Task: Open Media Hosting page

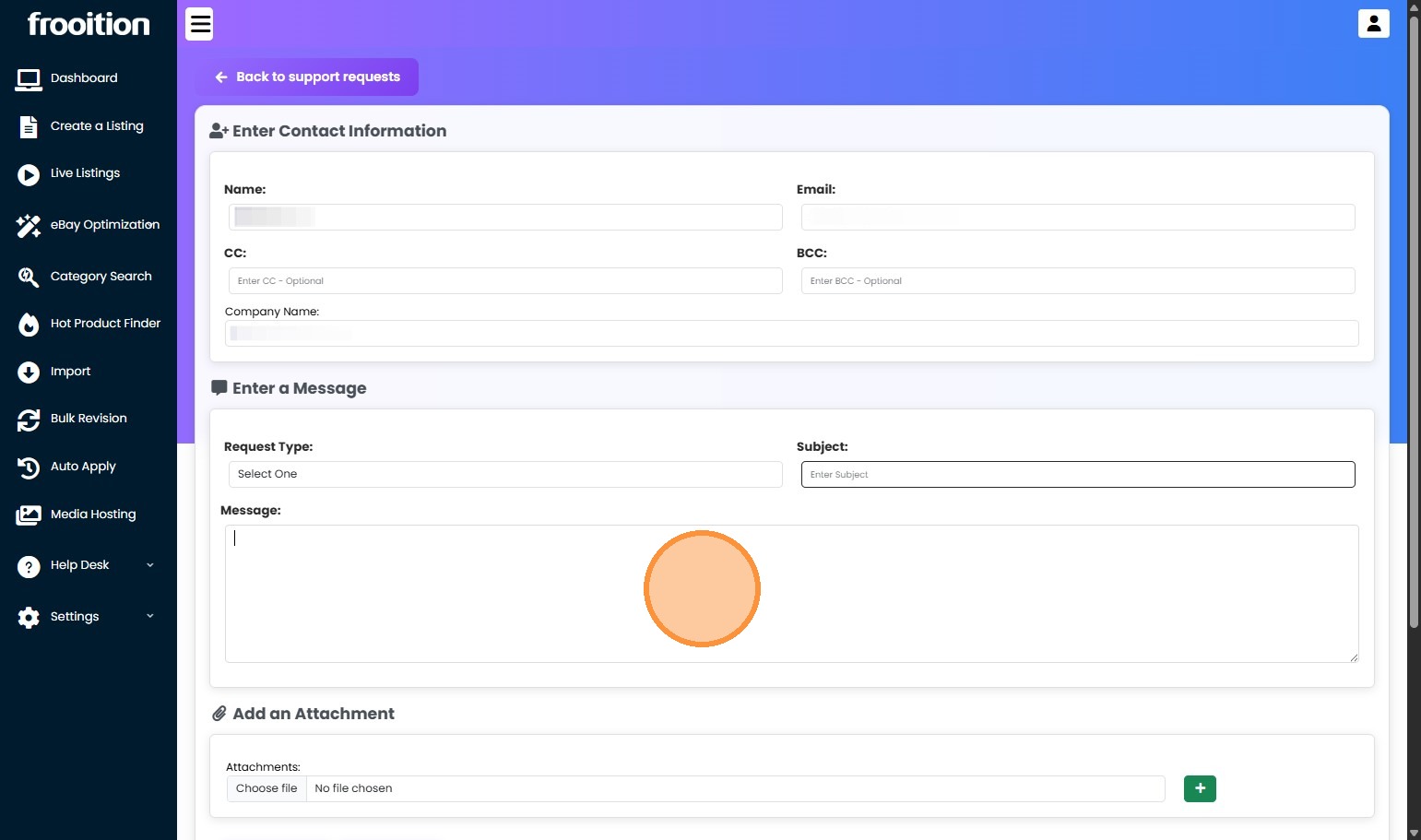Action: [x=93, y=515]
